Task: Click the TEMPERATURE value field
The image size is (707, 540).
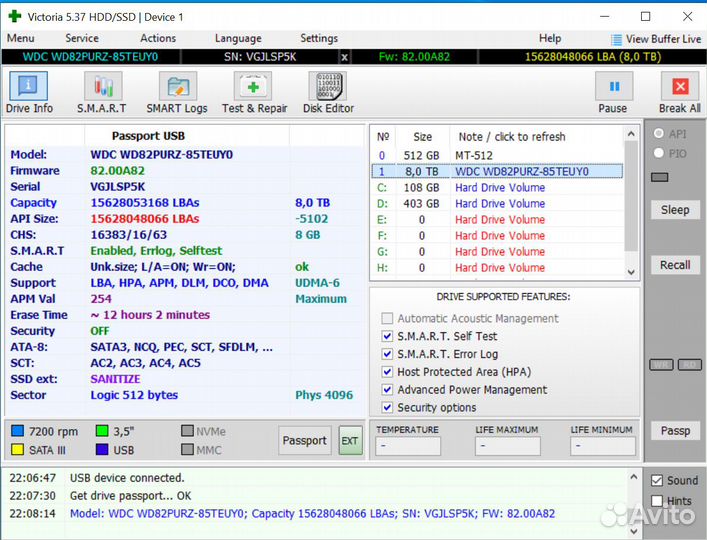Action: point(408,446)
